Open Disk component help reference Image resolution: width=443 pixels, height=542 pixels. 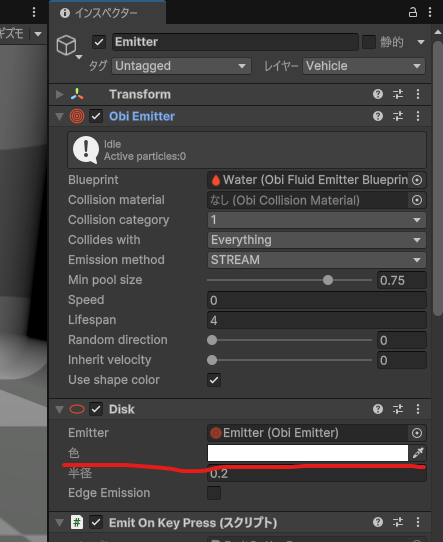(378, 409)
